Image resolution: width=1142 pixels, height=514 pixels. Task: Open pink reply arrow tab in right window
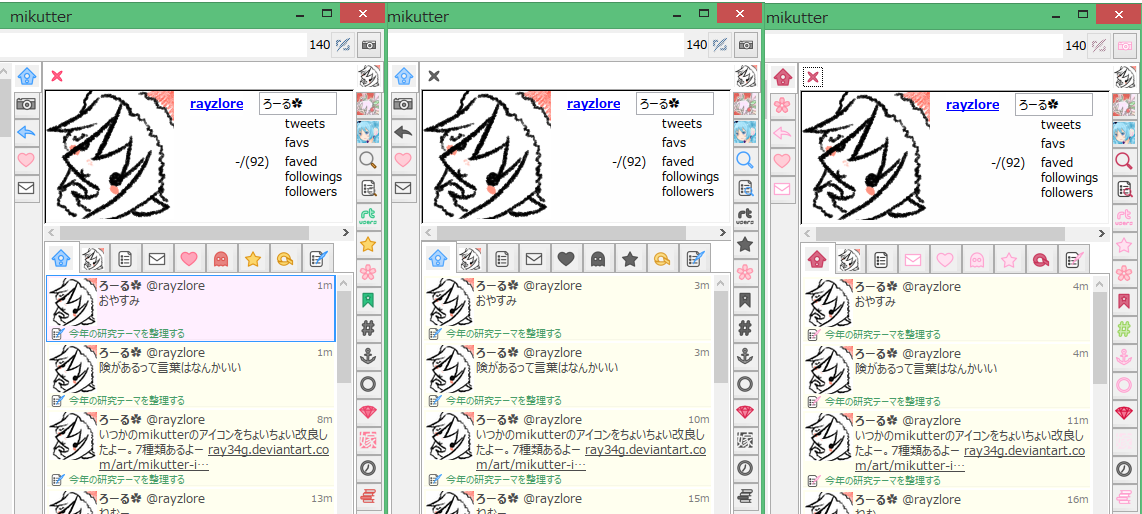pos(781,133)
